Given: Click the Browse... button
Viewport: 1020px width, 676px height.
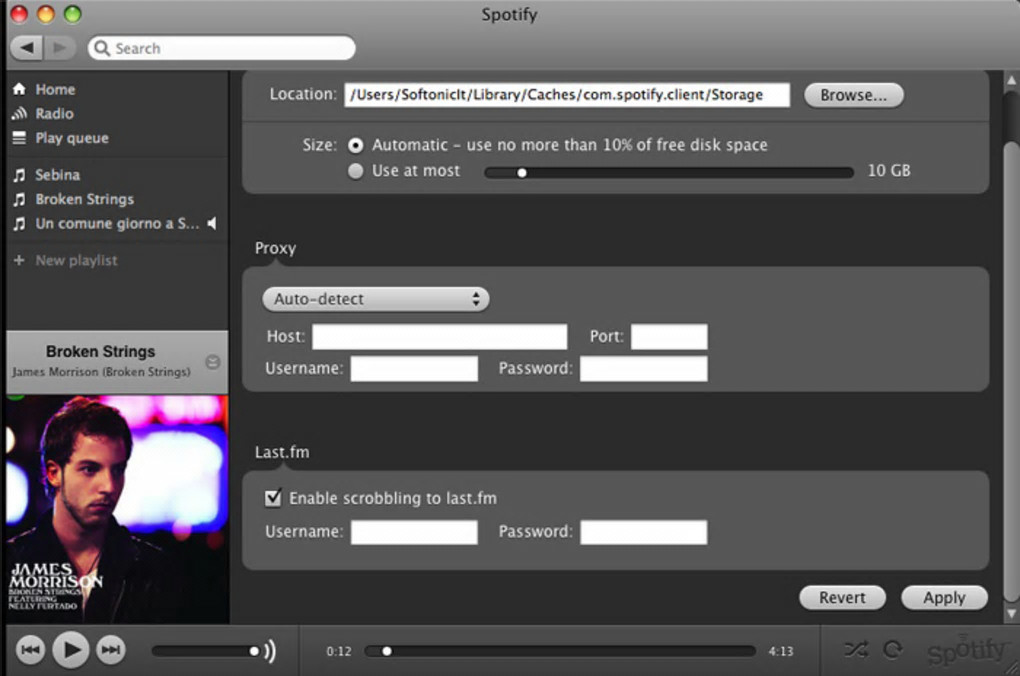Looking at the screenshot, I should tap(853, 95).
